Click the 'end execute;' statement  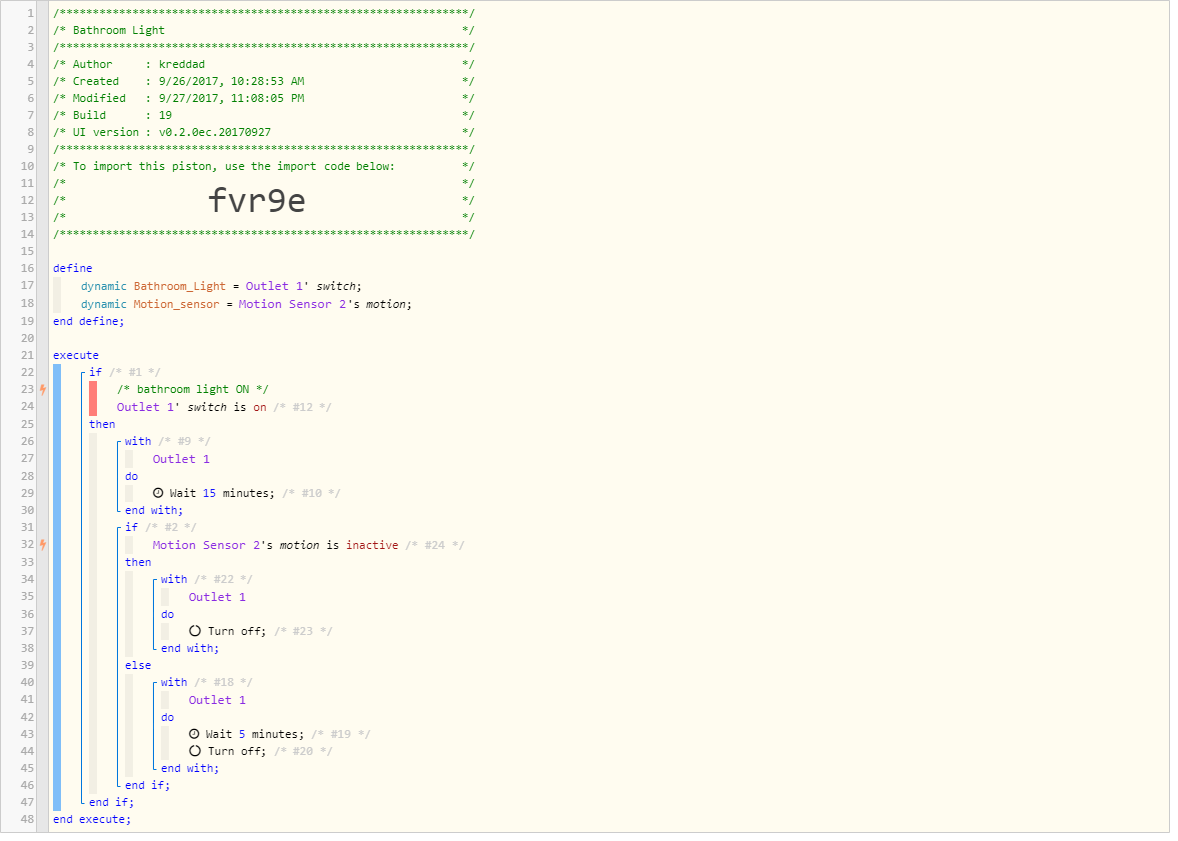coord(92,820)
